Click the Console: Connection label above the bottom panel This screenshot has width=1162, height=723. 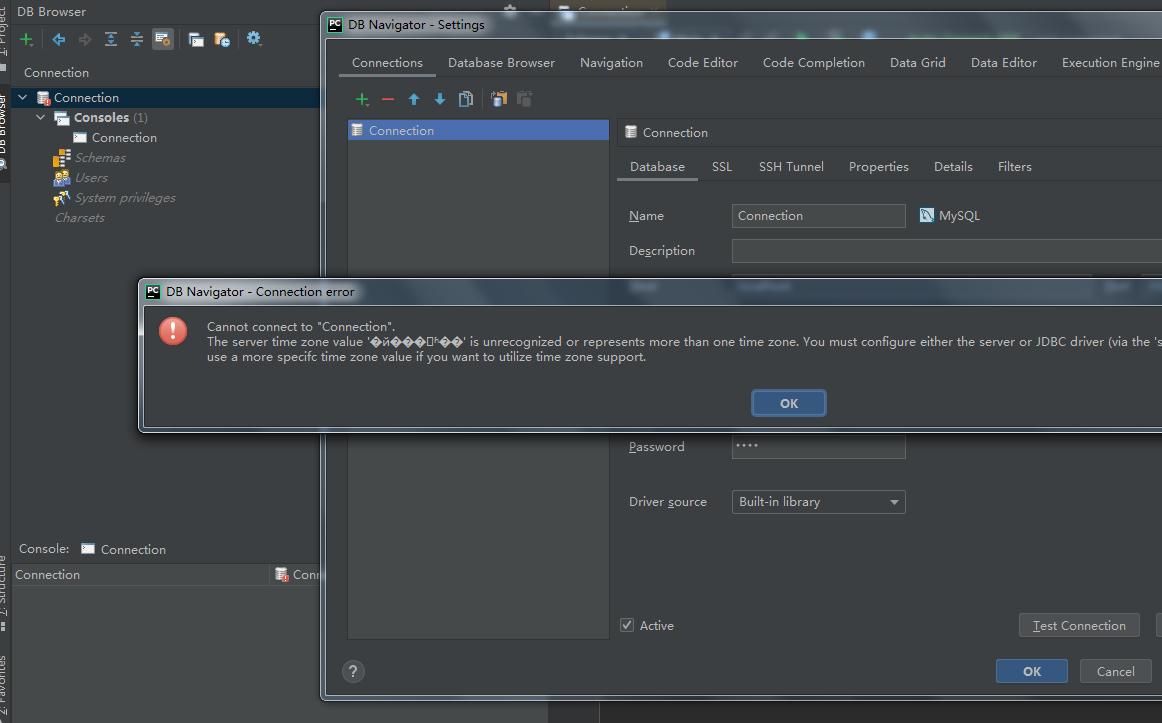pyautogui.click(x=92, y=549)
